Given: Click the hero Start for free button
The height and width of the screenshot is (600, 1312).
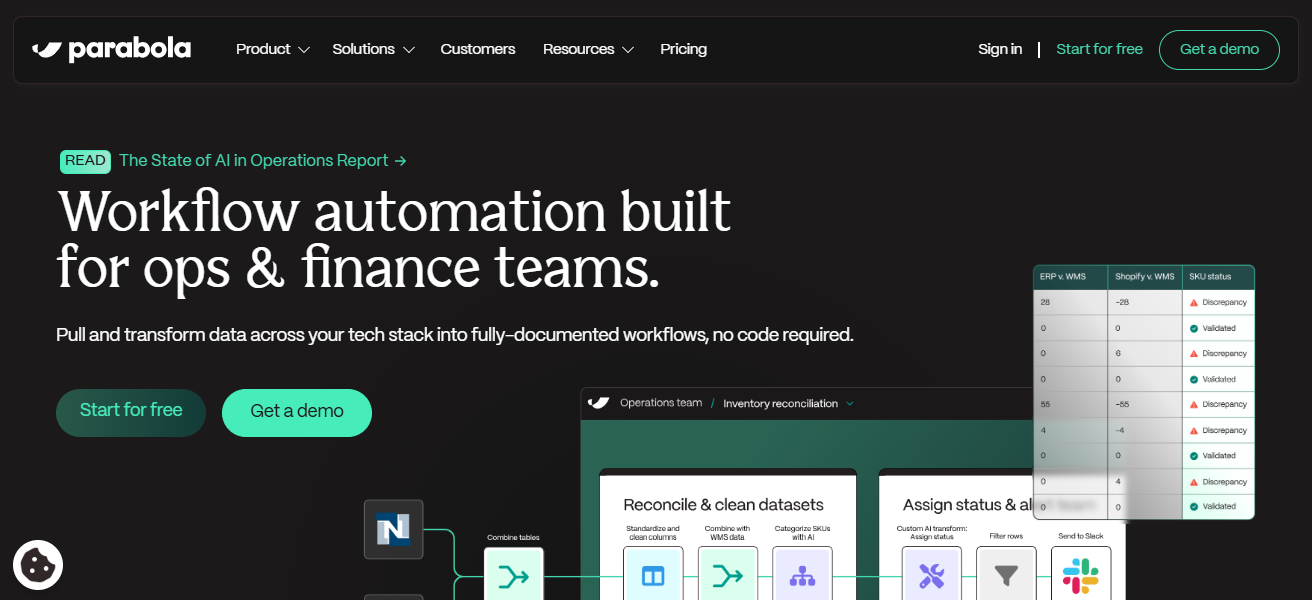Looking at the screenshot, I should point(131,412).
